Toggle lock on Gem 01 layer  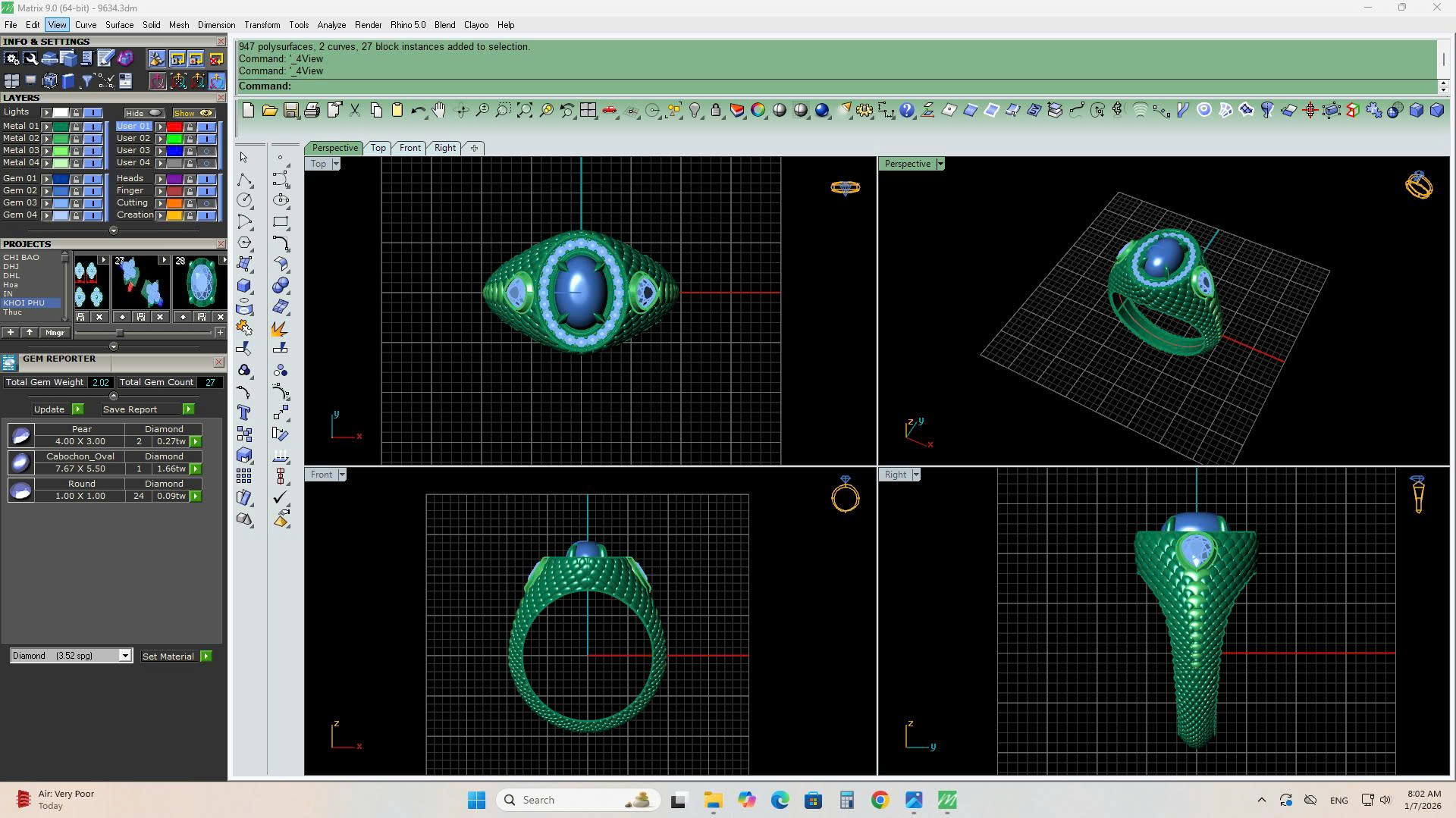[x=76, y=179]
